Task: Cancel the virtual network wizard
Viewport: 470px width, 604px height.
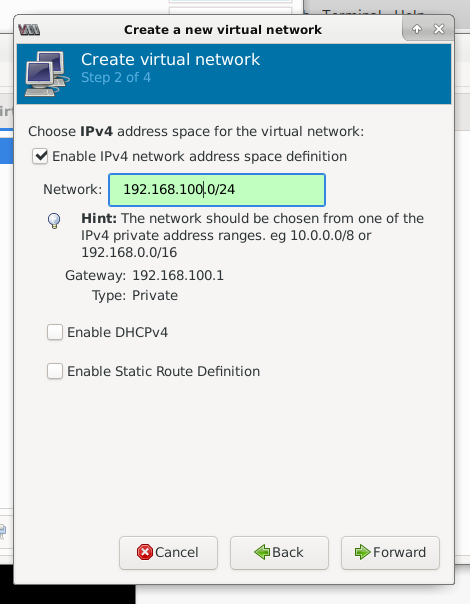Action: (168, 552)
